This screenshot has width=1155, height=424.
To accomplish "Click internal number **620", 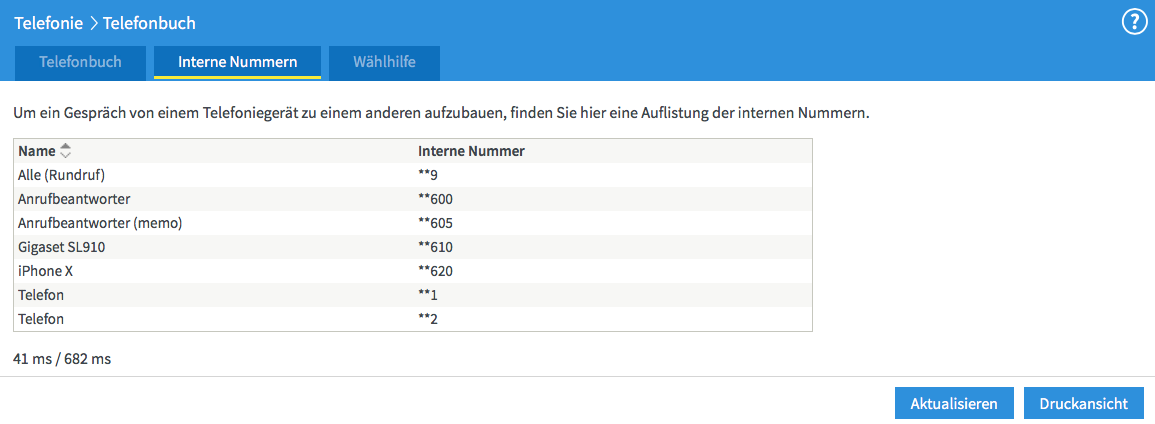I will (x=435, y=271).
